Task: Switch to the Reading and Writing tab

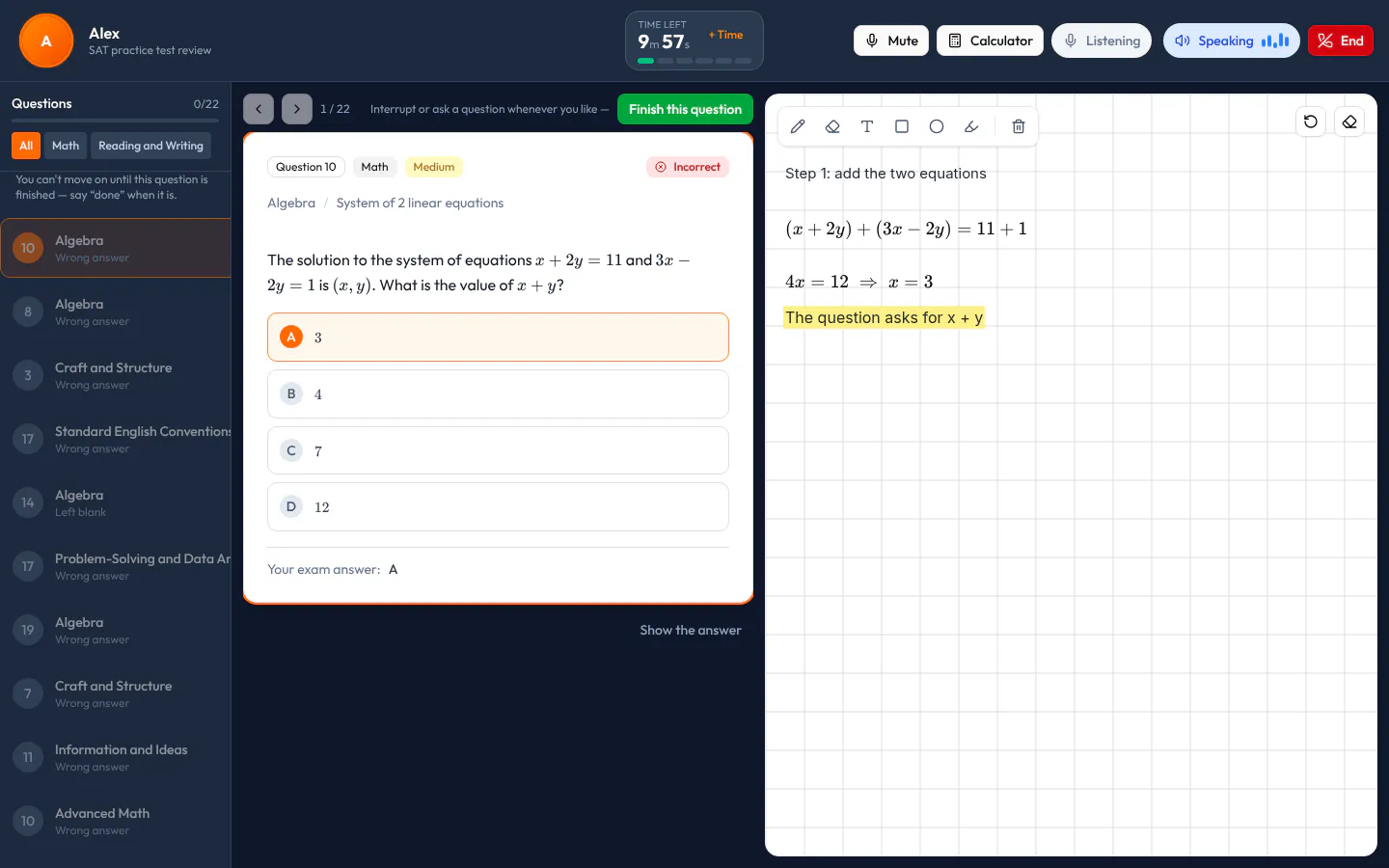Action: tap(150, 146)
